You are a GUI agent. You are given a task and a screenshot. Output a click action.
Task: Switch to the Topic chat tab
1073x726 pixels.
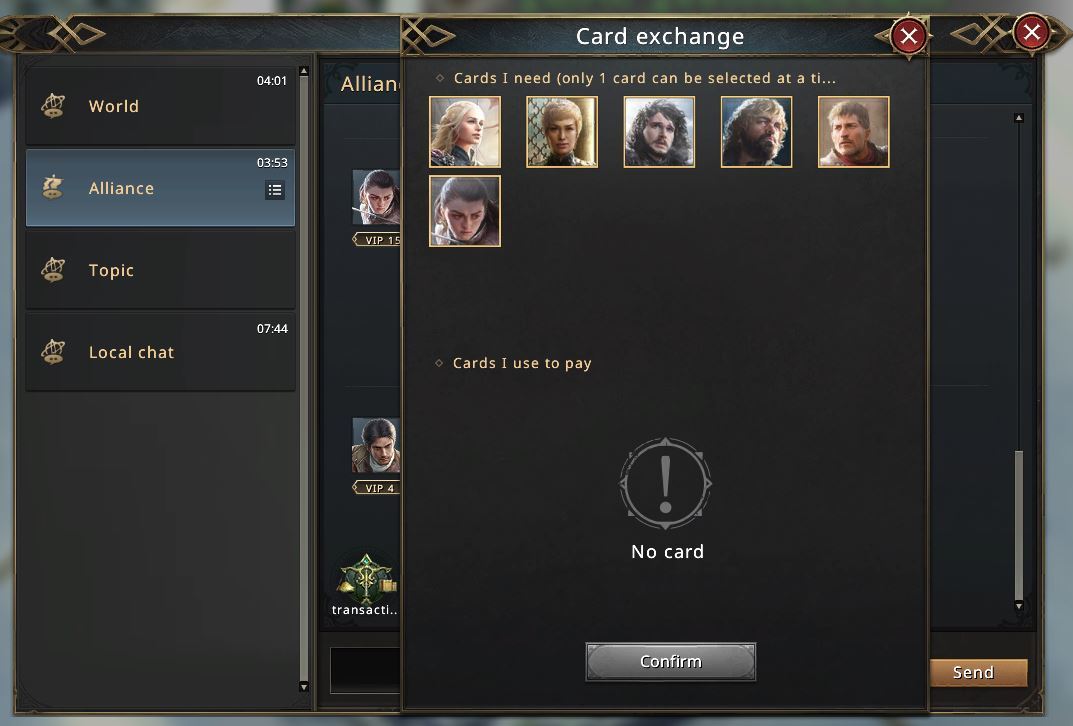[160, 270]
